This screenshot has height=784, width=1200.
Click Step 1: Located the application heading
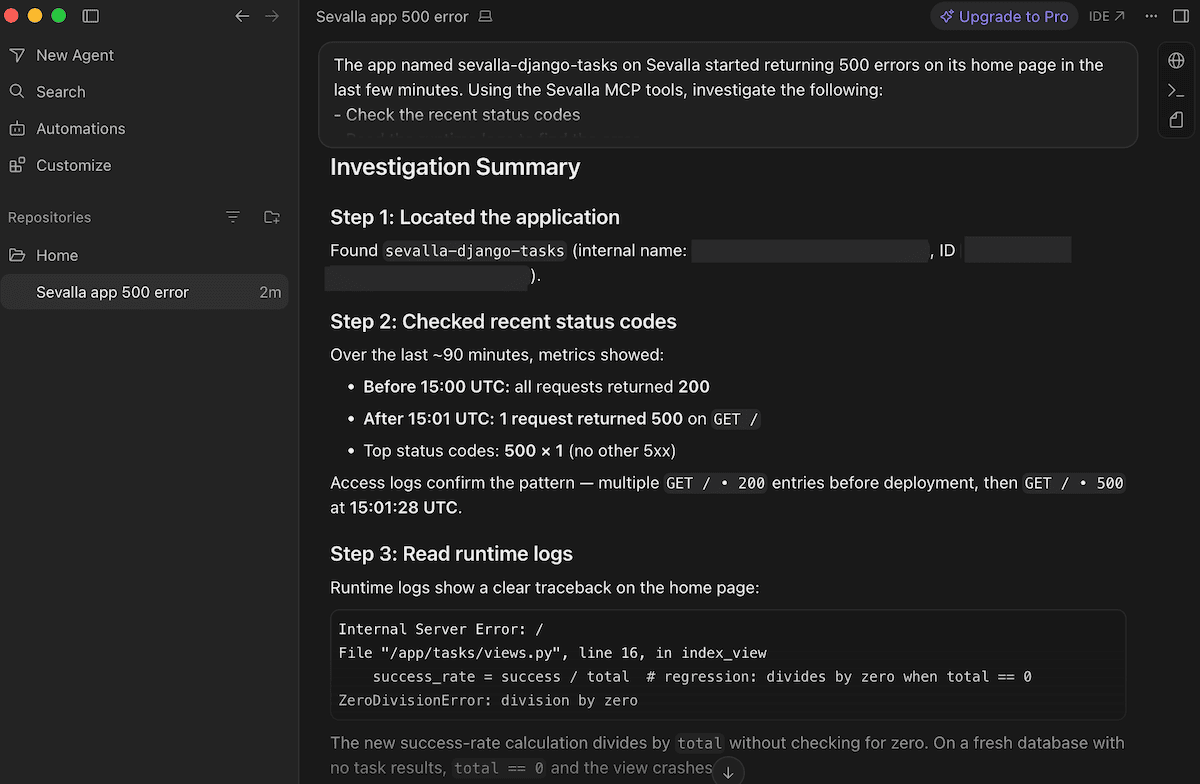pos(475,217)
